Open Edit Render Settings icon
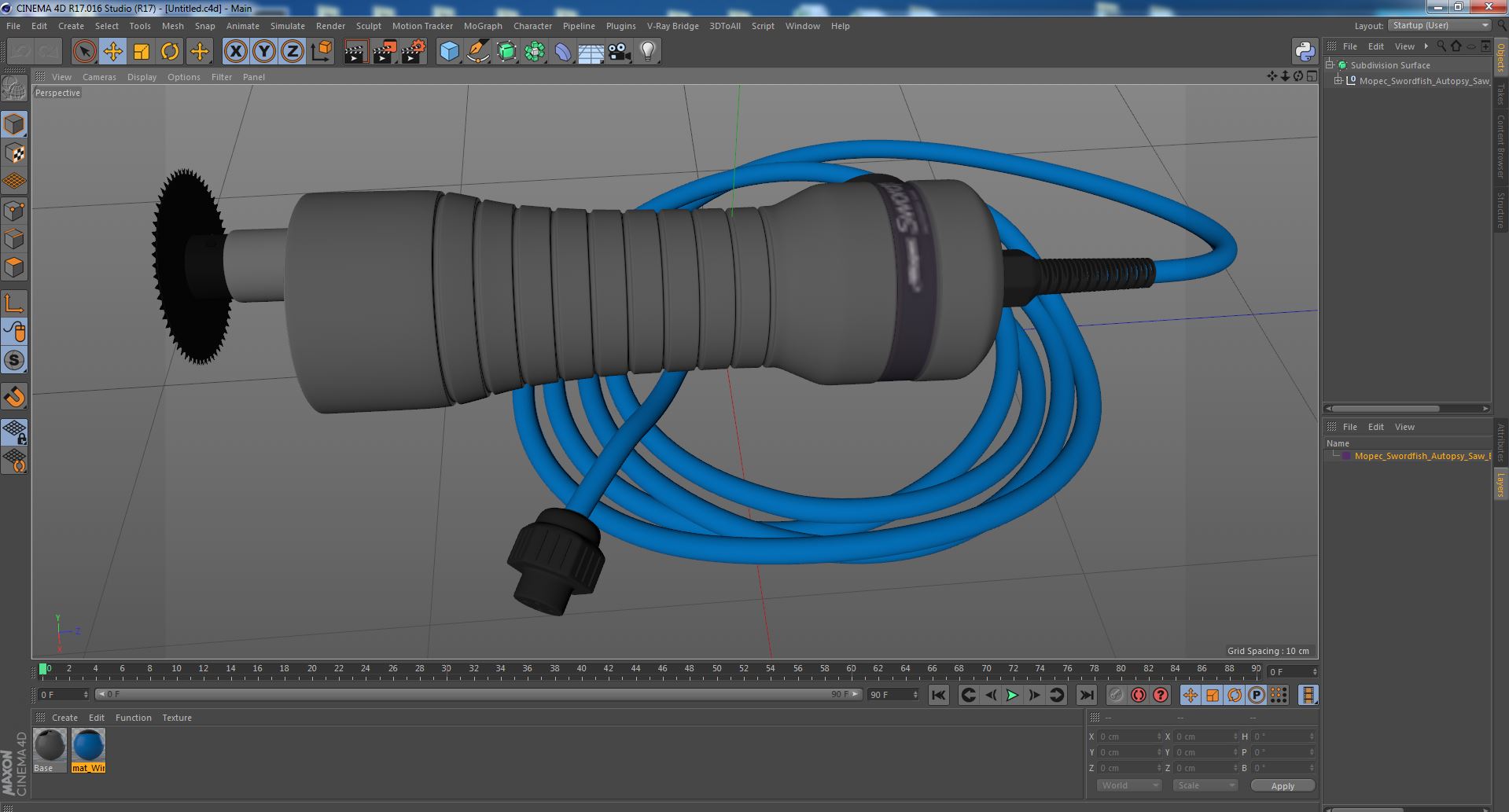 [x=413, y=52]
